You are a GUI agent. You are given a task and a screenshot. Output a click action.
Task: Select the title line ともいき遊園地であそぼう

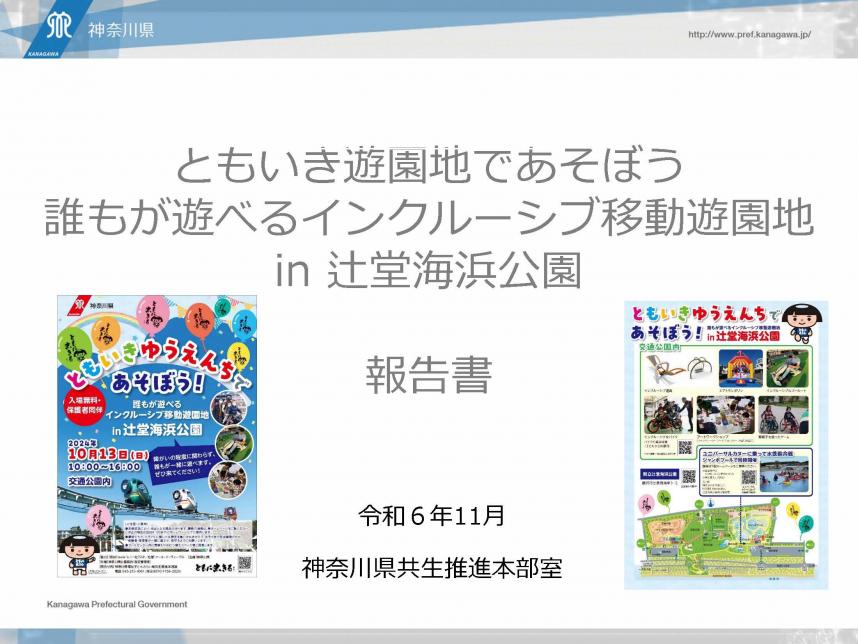[429, 163]
